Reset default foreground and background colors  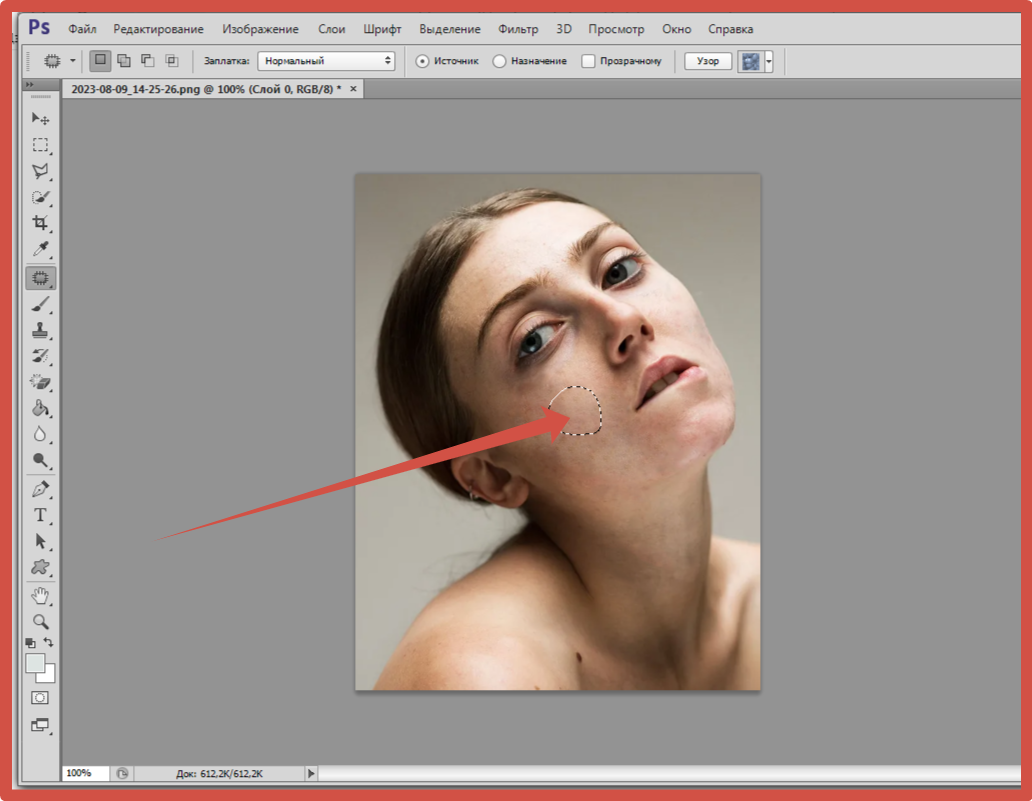pos(30,642)
